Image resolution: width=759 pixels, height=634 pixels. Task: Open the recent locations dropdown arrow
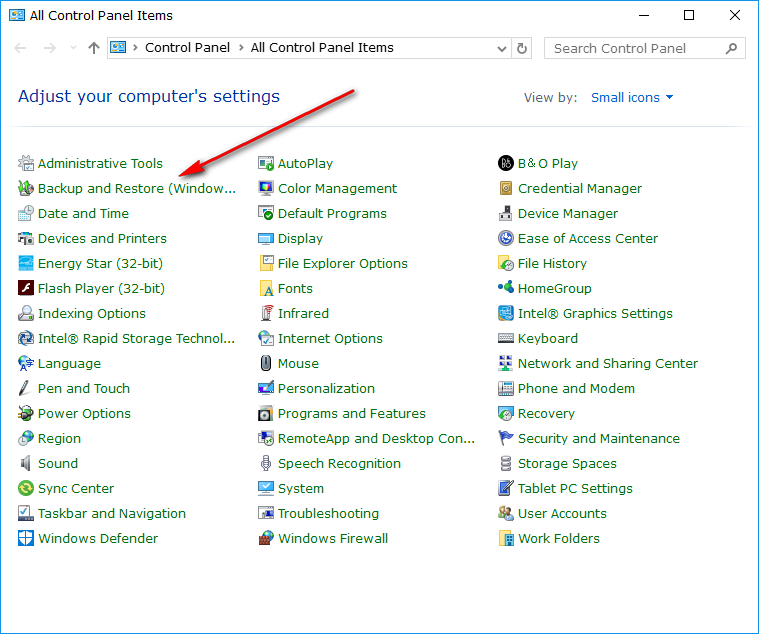tap(73, 48)
